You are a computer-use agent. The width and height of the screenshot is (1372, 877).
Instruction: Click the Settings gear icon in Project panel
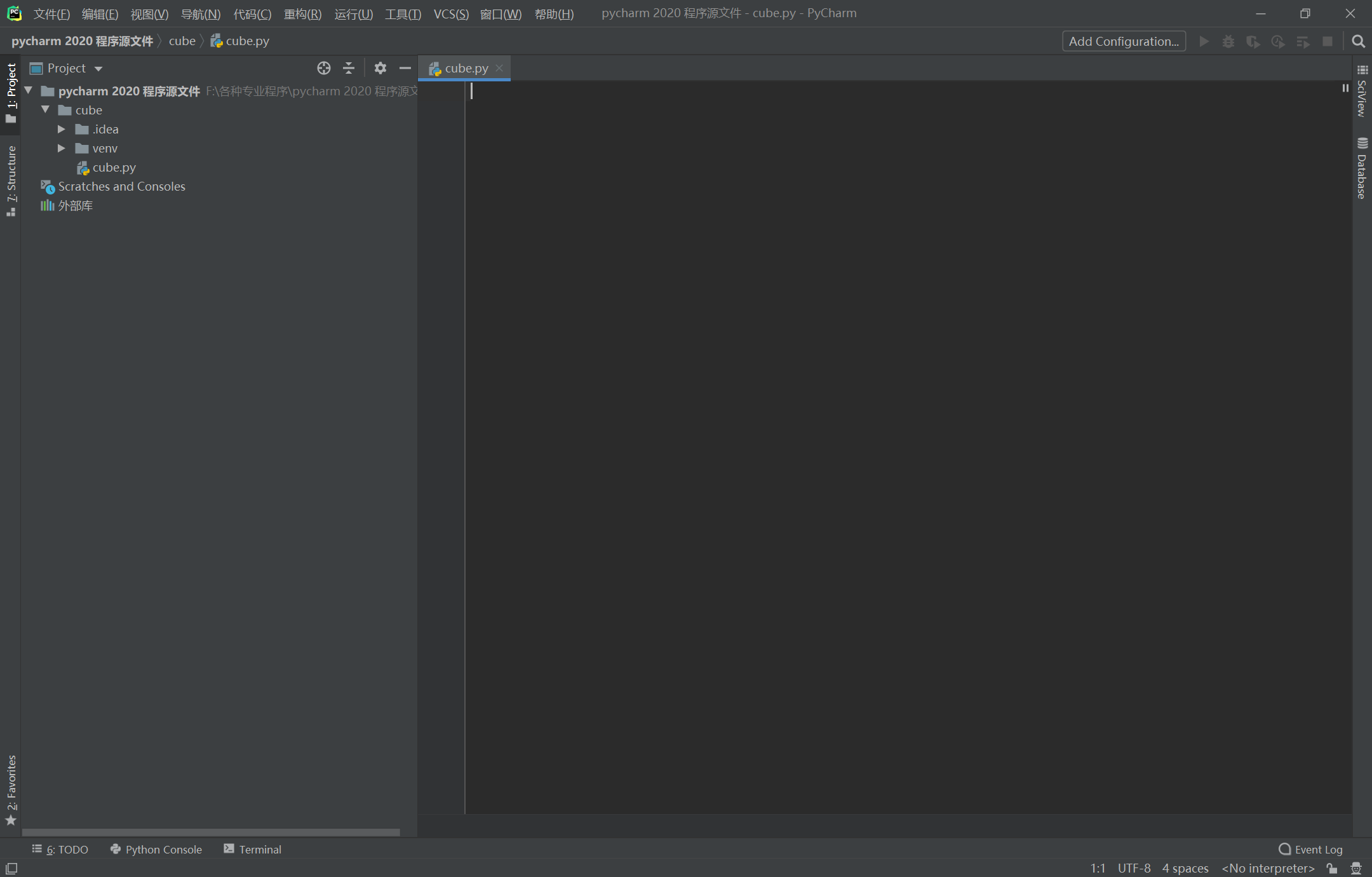pyautogui.click(x=380, y=68)
